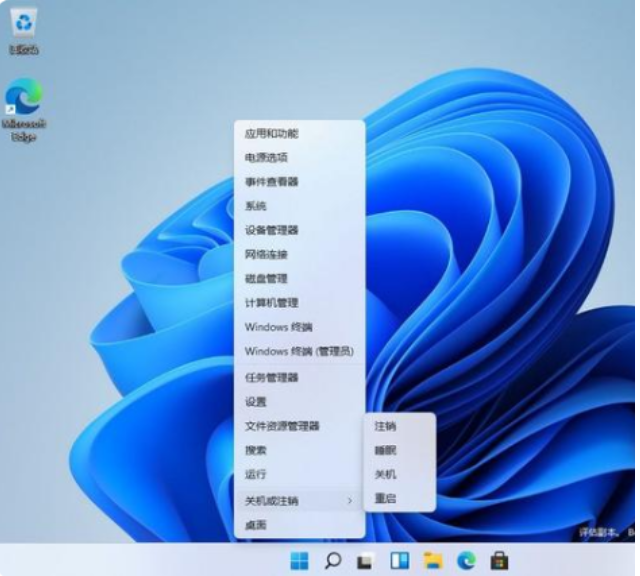Click 关机 to shut down
Image resolution: width=640 pixels, height=576 pixels.
tap(385, 474)
